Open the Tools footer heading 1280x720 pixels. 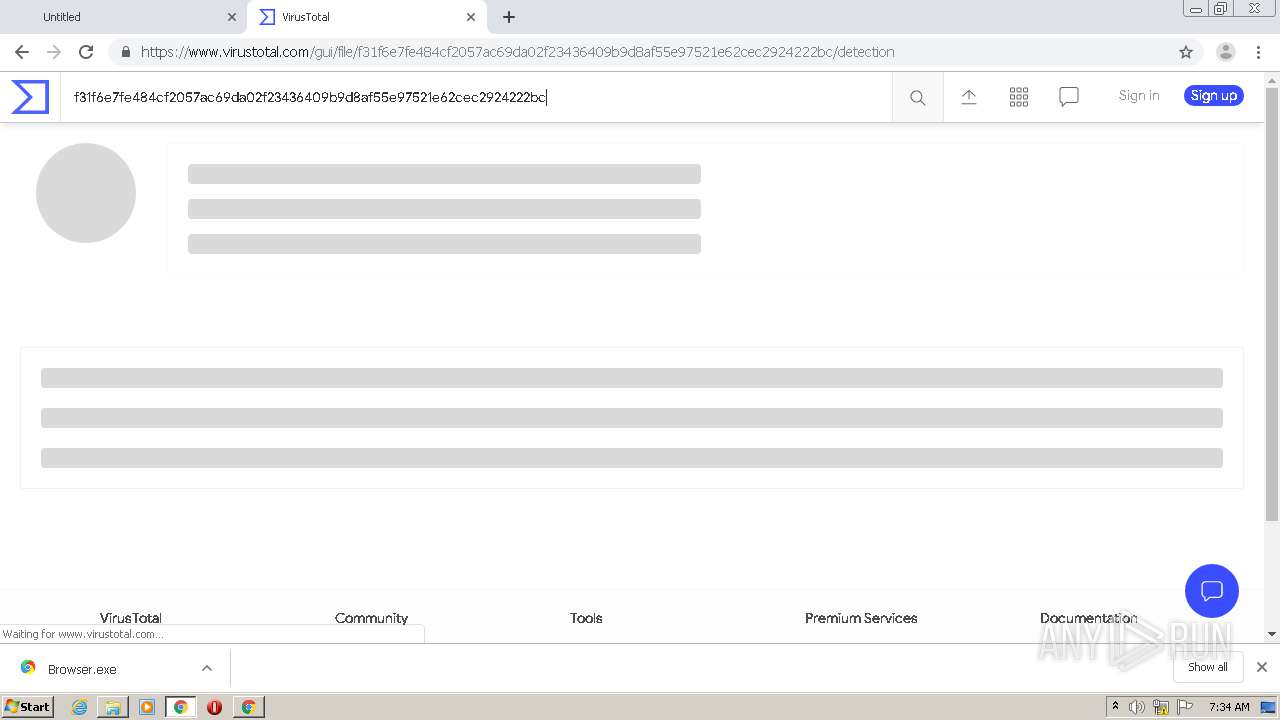click(x=586, y=618)
